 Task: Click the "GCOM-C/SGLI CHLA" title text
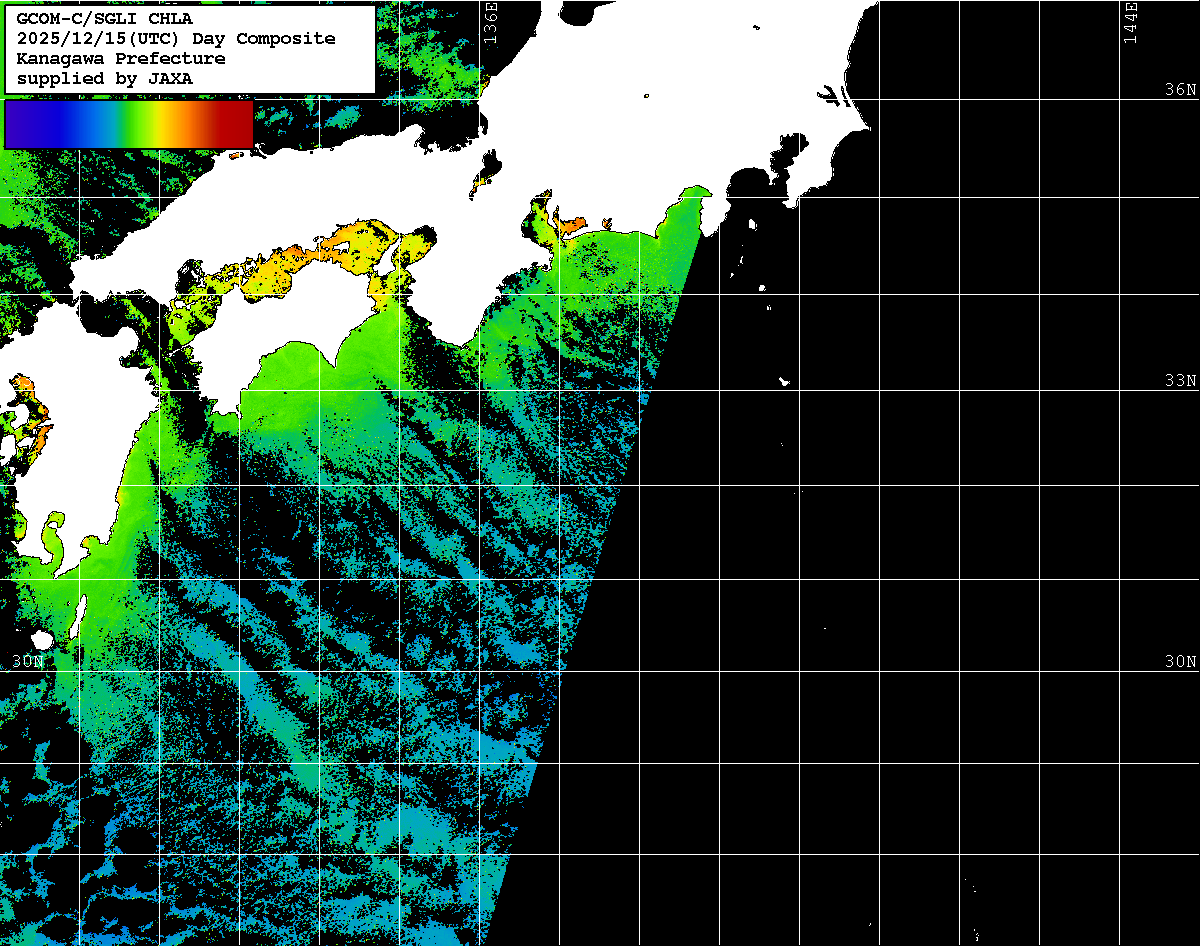(x=104, y=19)
